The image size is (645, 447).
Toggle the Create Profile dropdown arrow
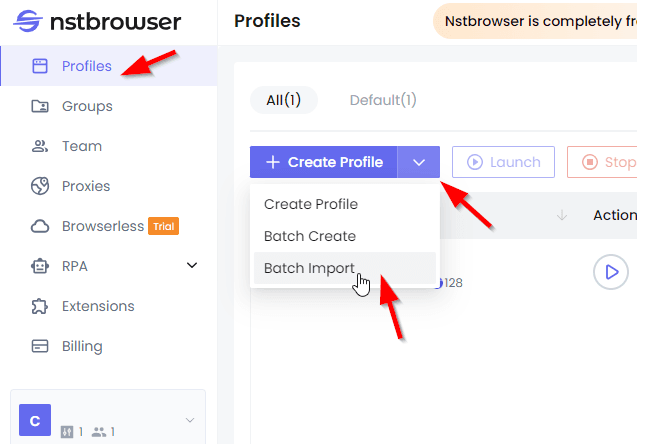[419, 162]
